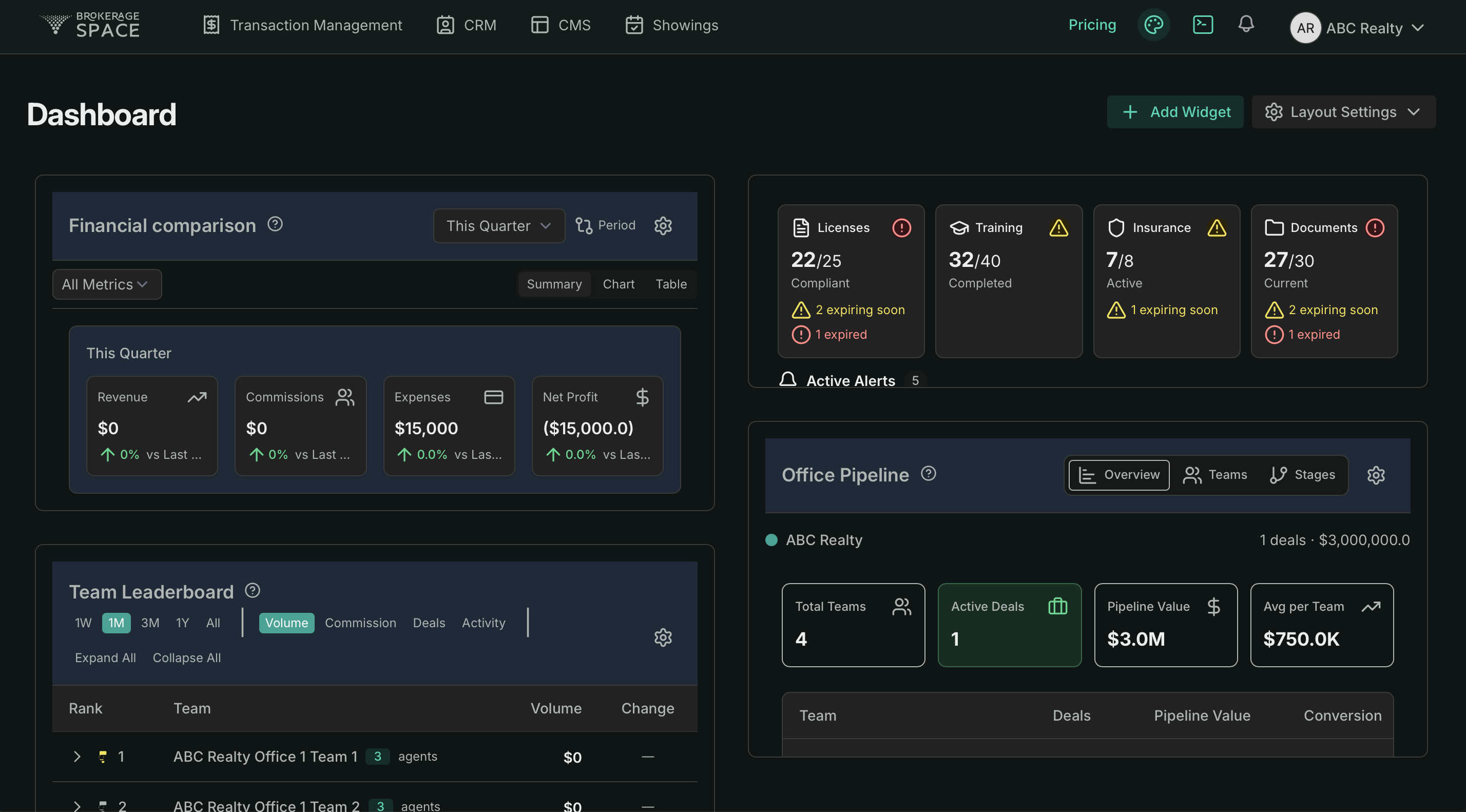Image resolution: width=1466 pixels, height=812 pixels.
Task: Open the Showings section
Action: [x=671, y=25]
